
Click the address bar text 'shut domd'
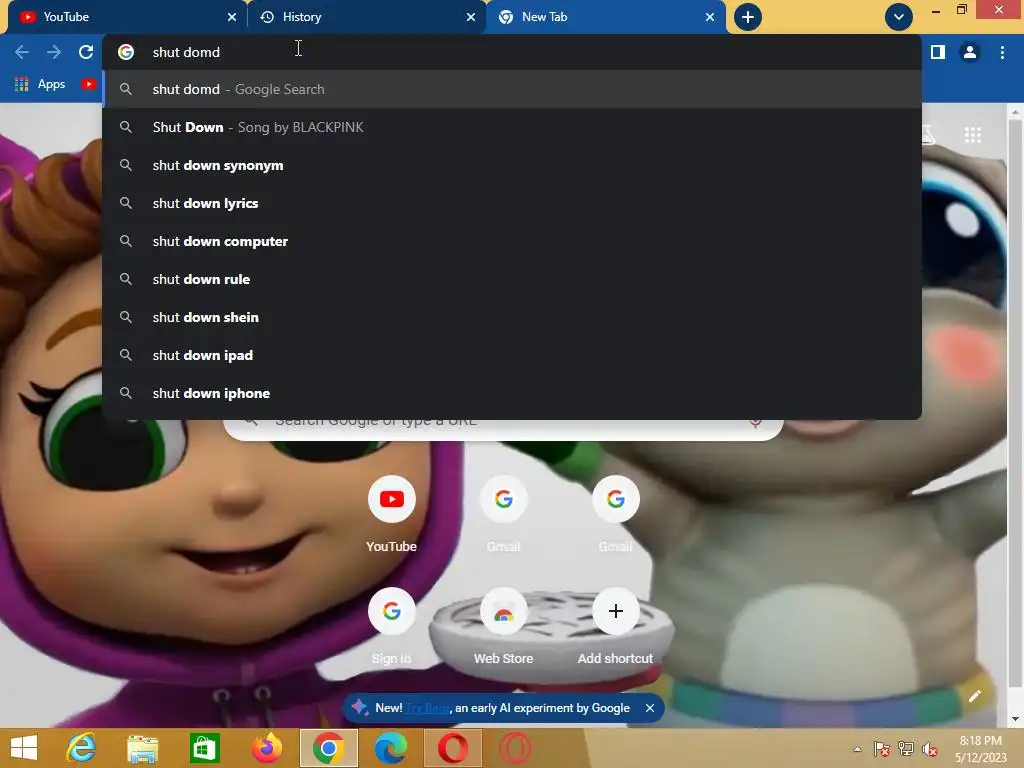click(186, 52)
